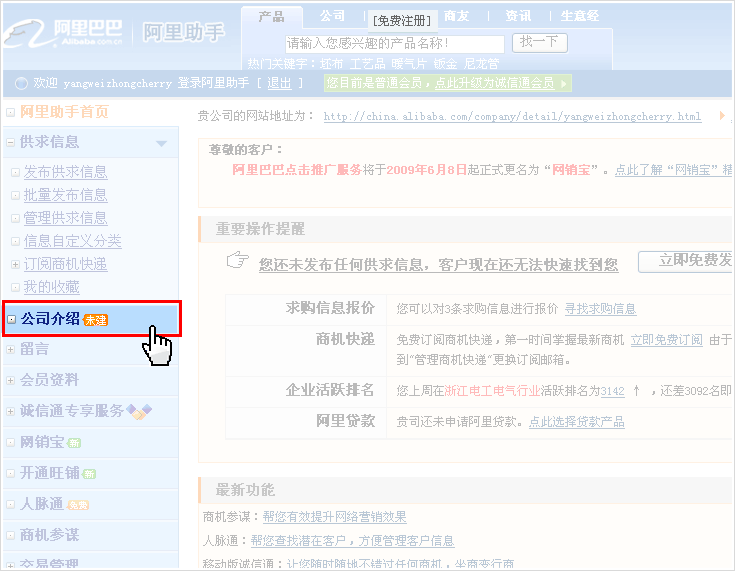This screenshot has width=735, height=571.
Task: Focus the product name search field
Action: [x=395, y=44]
